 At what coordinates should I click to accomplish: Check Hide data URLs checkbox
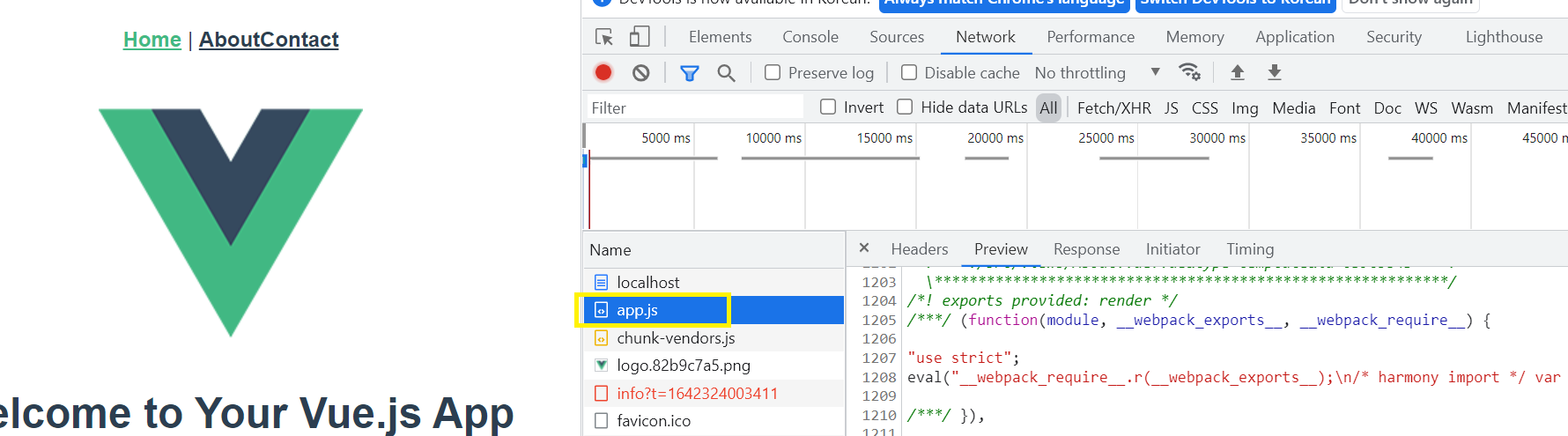click(905, 107)
